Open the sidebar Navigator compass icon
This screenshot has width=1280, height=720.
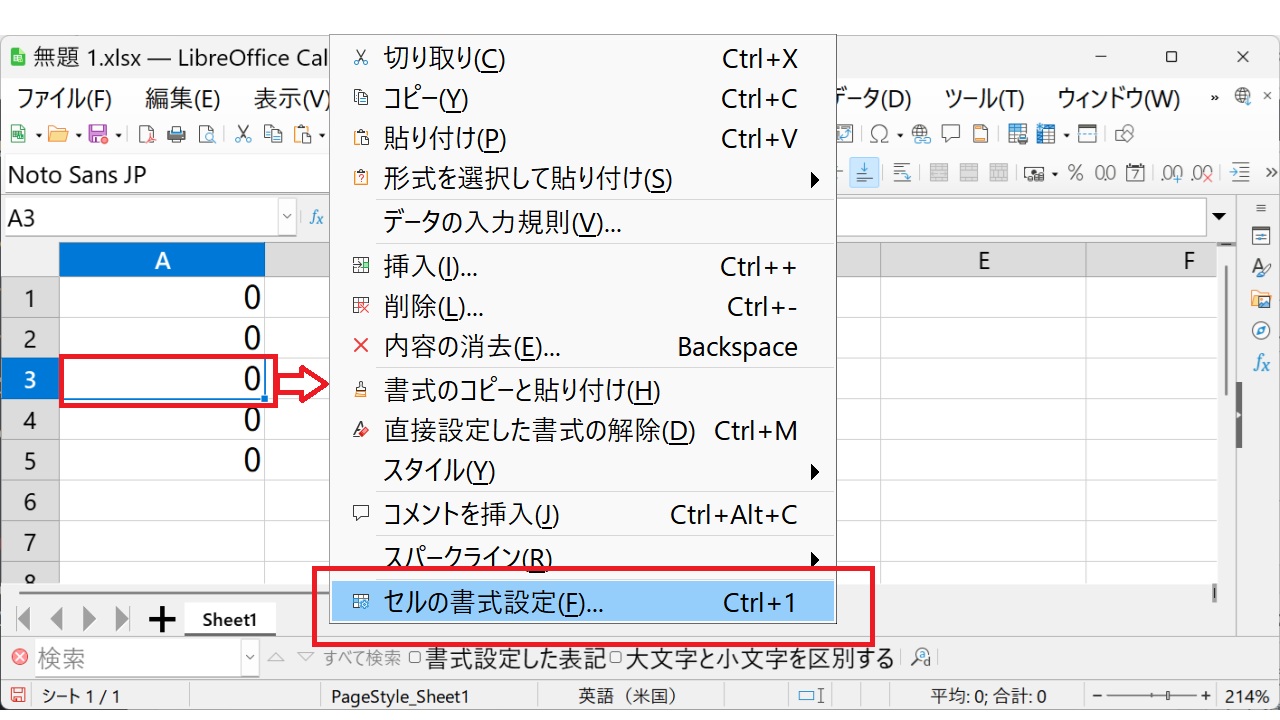(x=1261, y=331)
